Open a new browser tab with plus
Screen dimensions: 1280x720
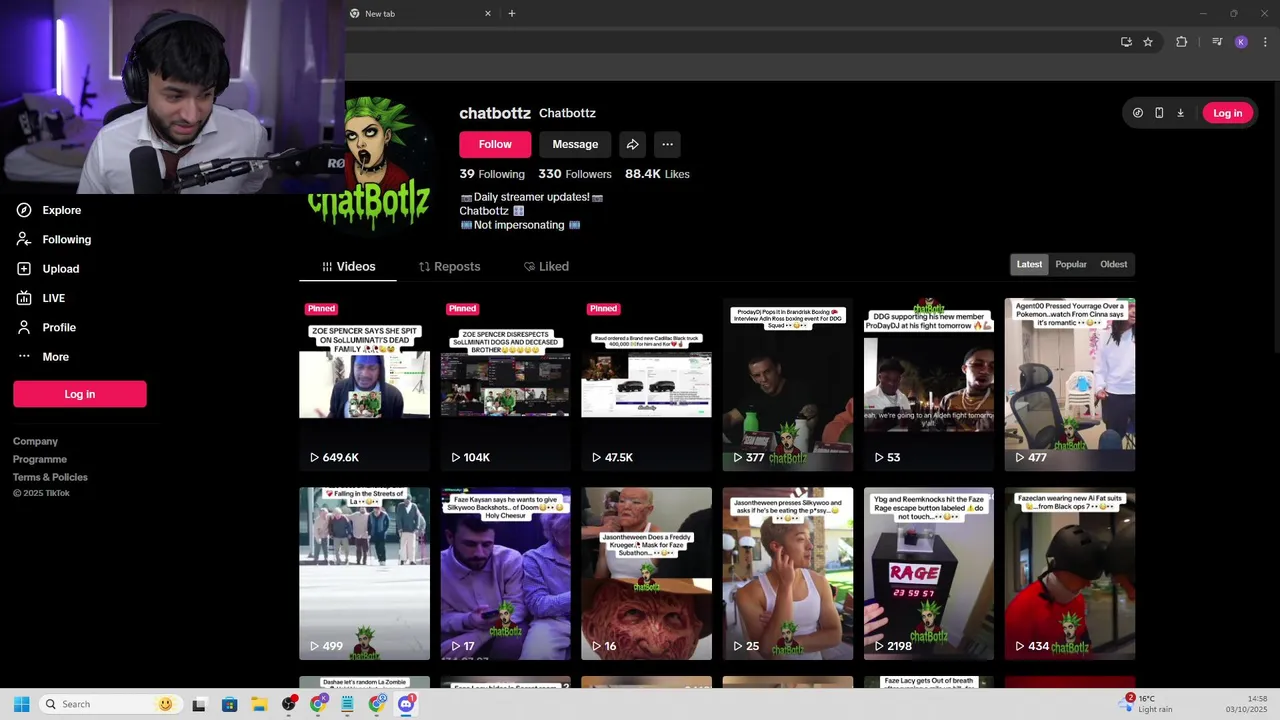(511, 13)
